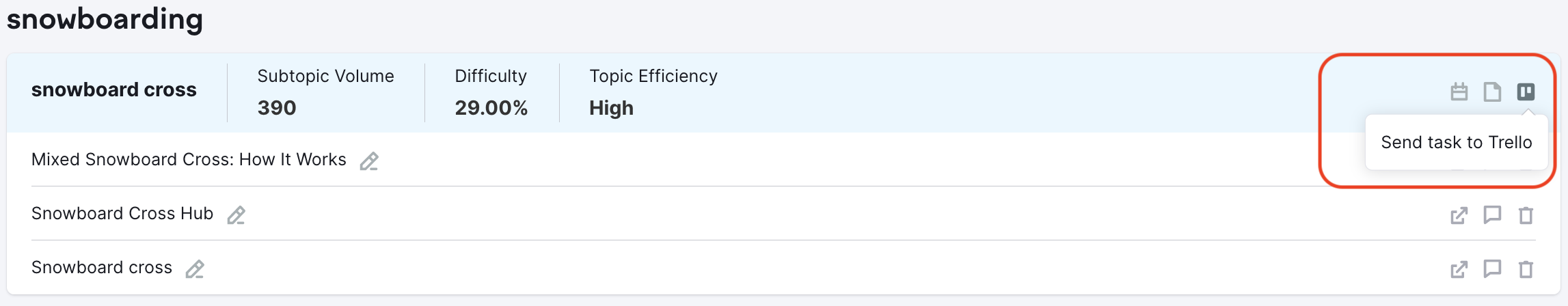Add a comment on Snowboard Cross Hub

pyautogui.click(x=1492, y=215)
